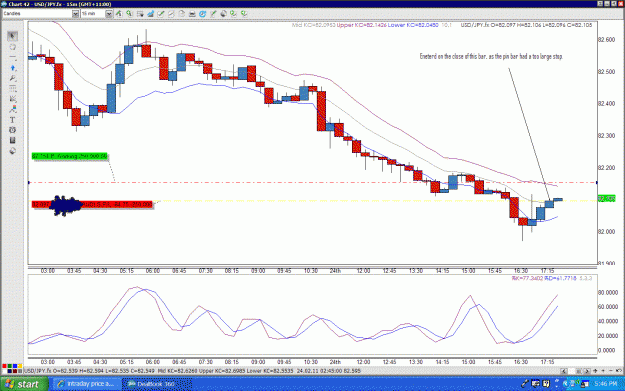
Task: Select the angled trend lines tool
Action: (12, 99)
